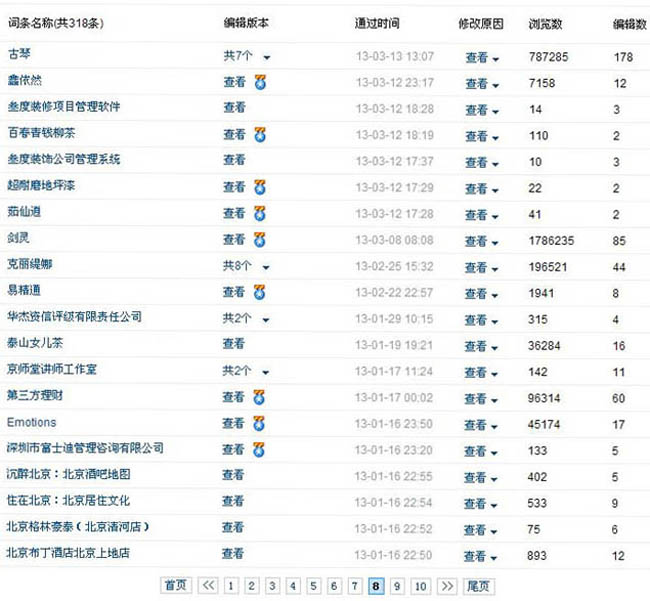Click 查看 under 编辑版本 for 泰山女儿茶
Image resolution: width=650 pixels, height=601 pixels.
[234, 344]
